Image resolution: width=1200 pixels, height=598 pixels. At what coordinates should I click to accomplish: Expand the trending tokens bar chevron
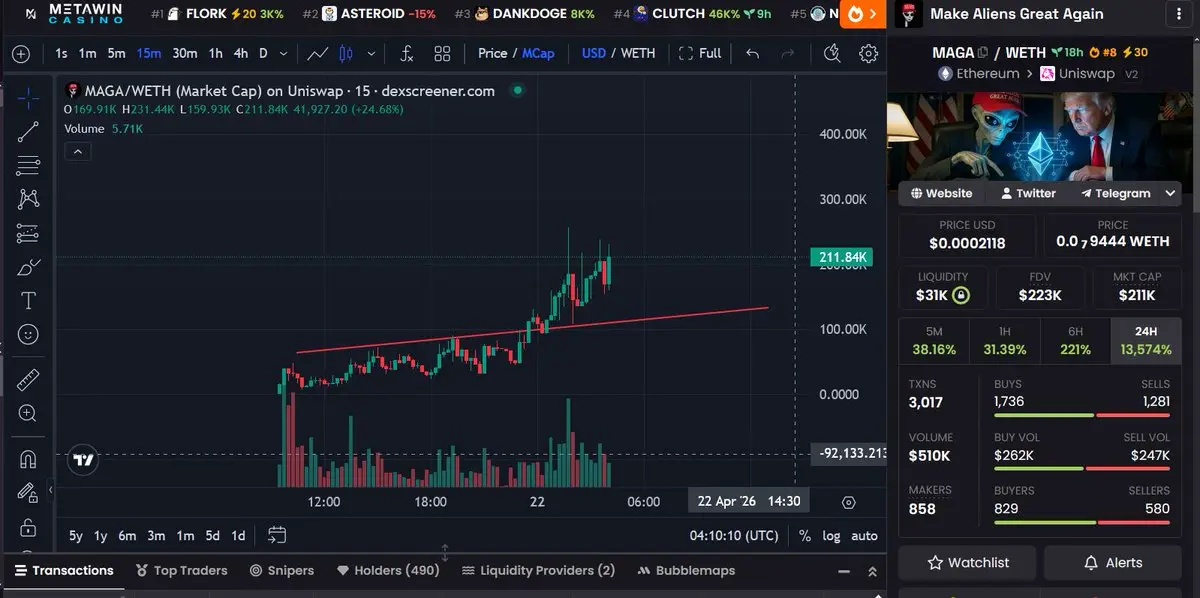[874, 14]
